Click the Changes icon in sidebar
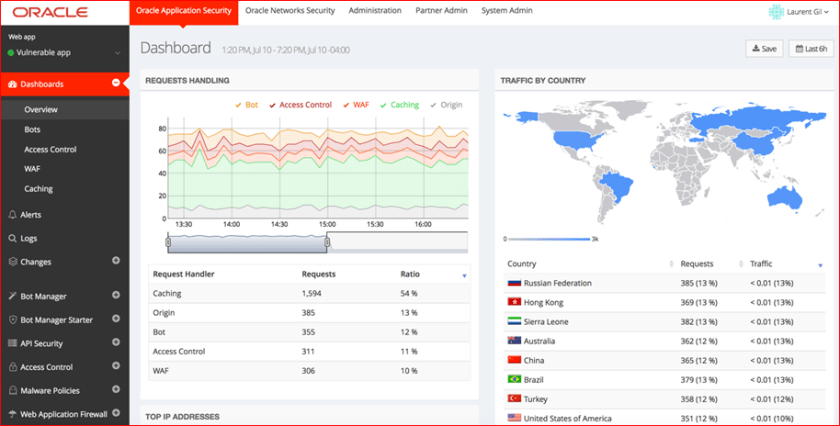This screenshot has height=426, width=840. click(x=12, y=262)
